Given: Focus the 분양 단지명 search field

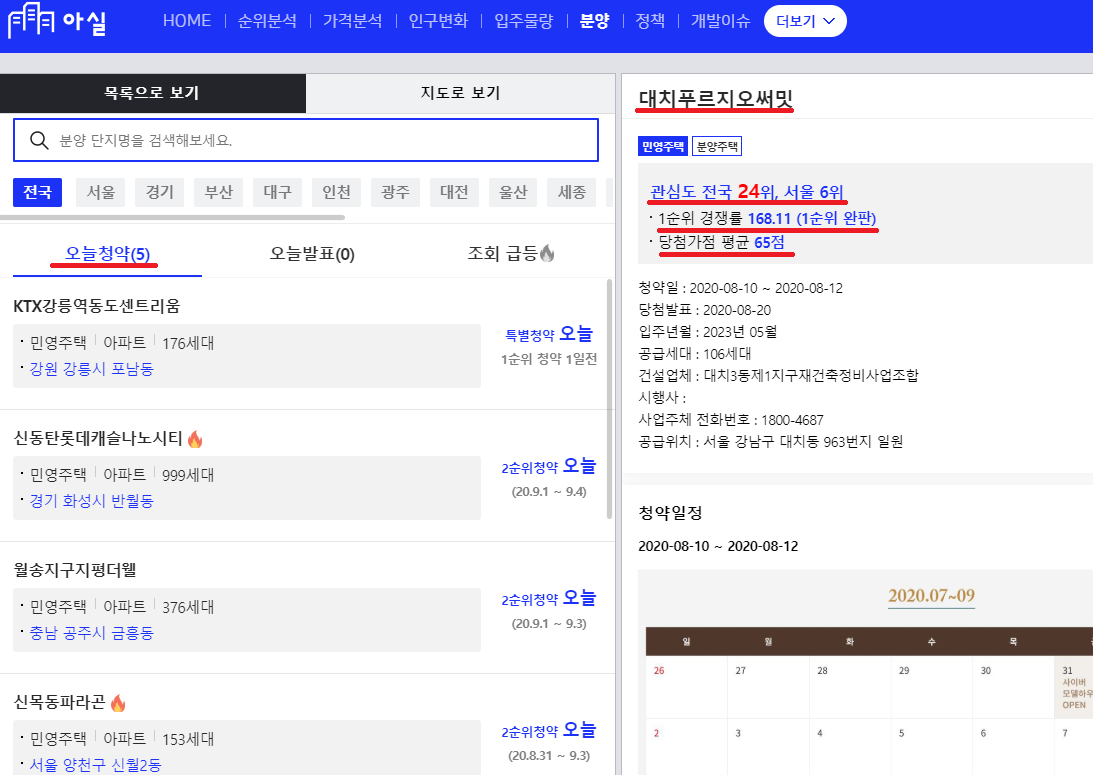Looking at the screenshot, I should click(306, 140).
